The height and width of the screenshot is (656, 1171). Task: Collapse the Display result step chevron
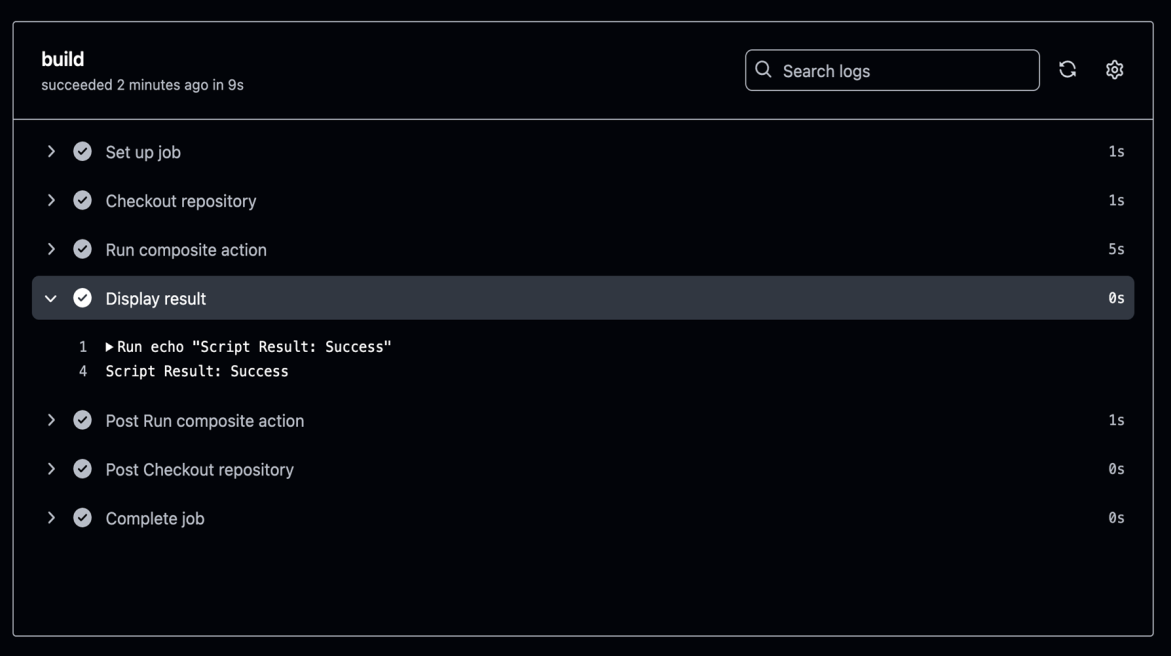coord(51,298)
